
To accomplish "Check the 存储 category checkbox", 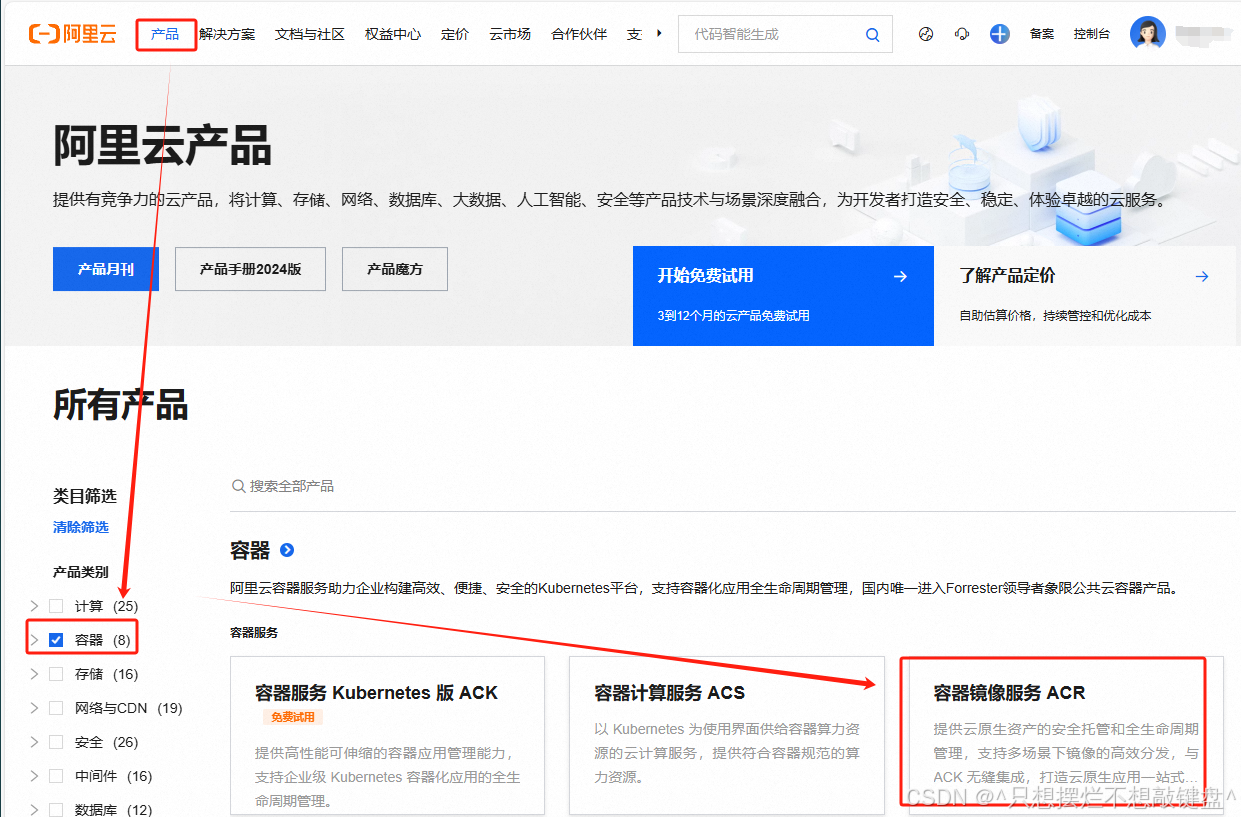I will (56, 674).
